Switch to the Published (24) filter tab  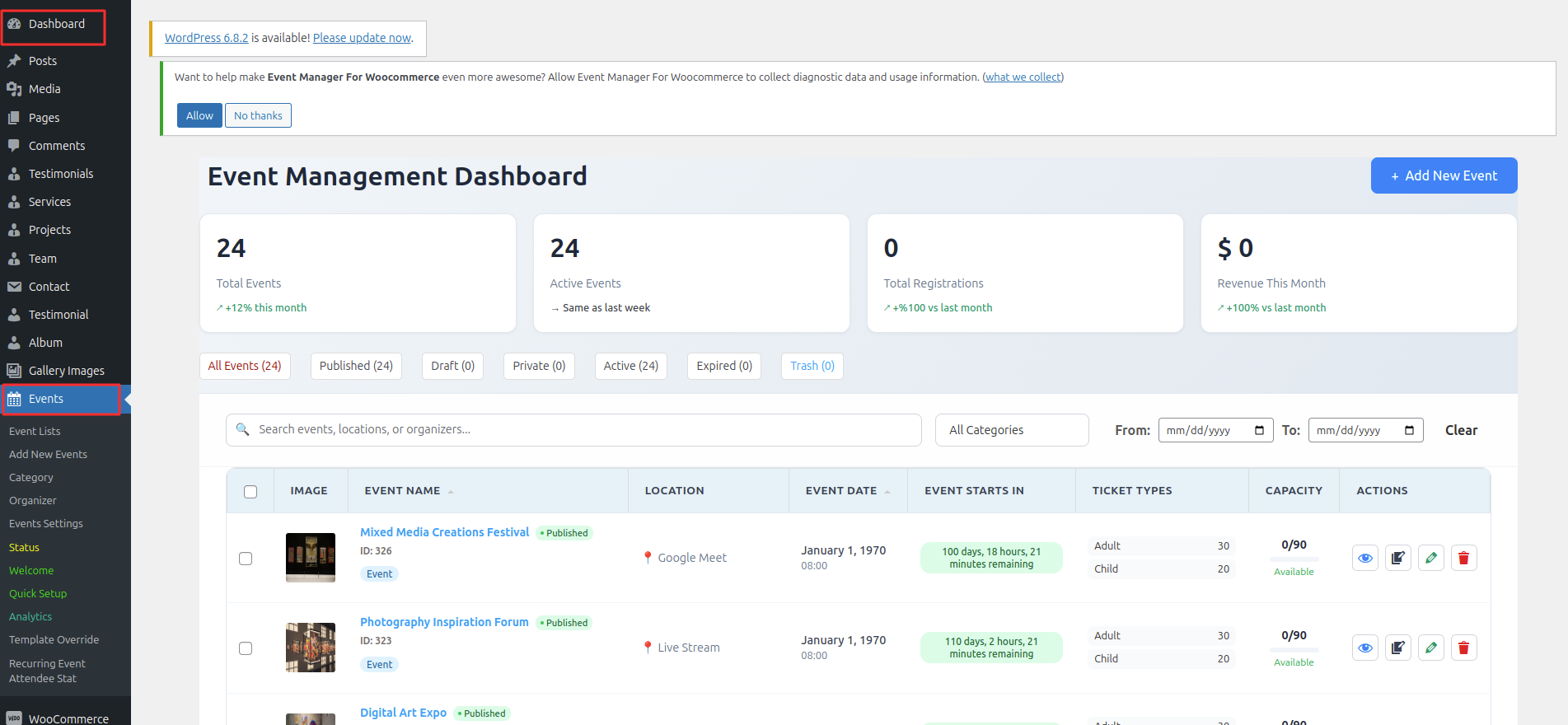pyautogui.click(x=356, y=366)
